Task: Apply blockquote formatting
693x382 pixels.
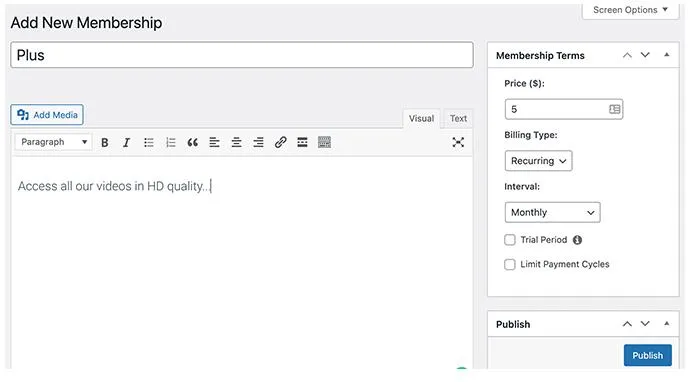Action: pos(192,142)
